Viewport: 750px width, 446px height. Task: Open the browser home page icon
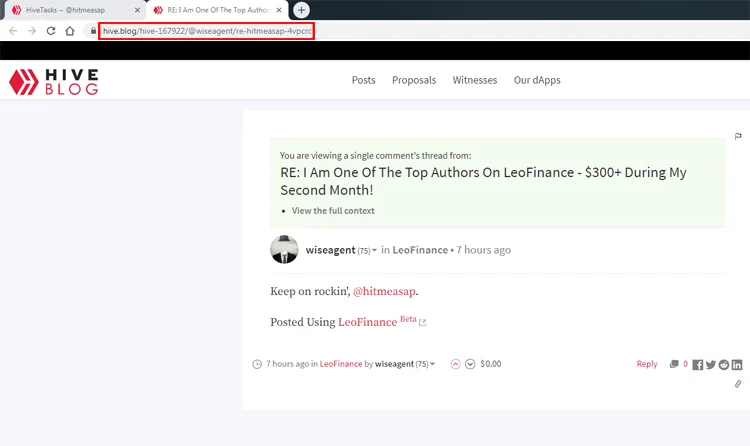pyautogui.click(x=70, y=31)
